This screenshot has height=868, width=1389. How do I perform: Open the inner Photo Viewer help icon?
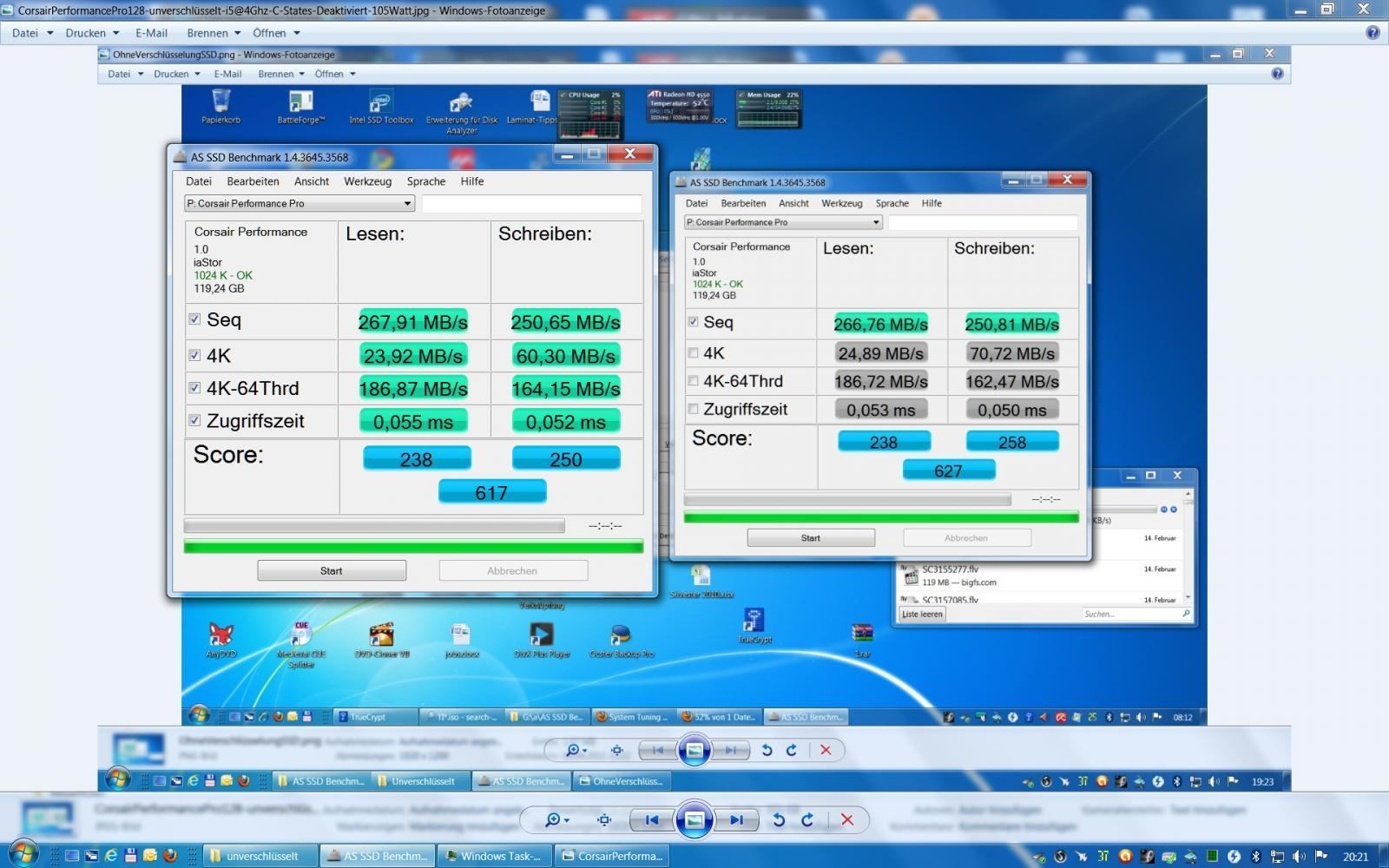[1277, 74]
